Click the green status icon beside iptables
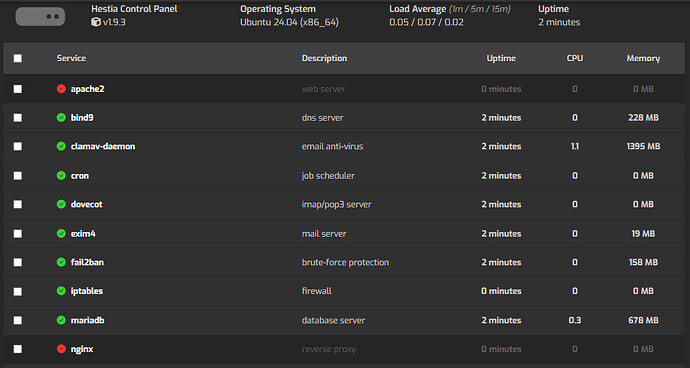Image resolution: width=690 pixels, height=368 pixels. click(61, 291)
